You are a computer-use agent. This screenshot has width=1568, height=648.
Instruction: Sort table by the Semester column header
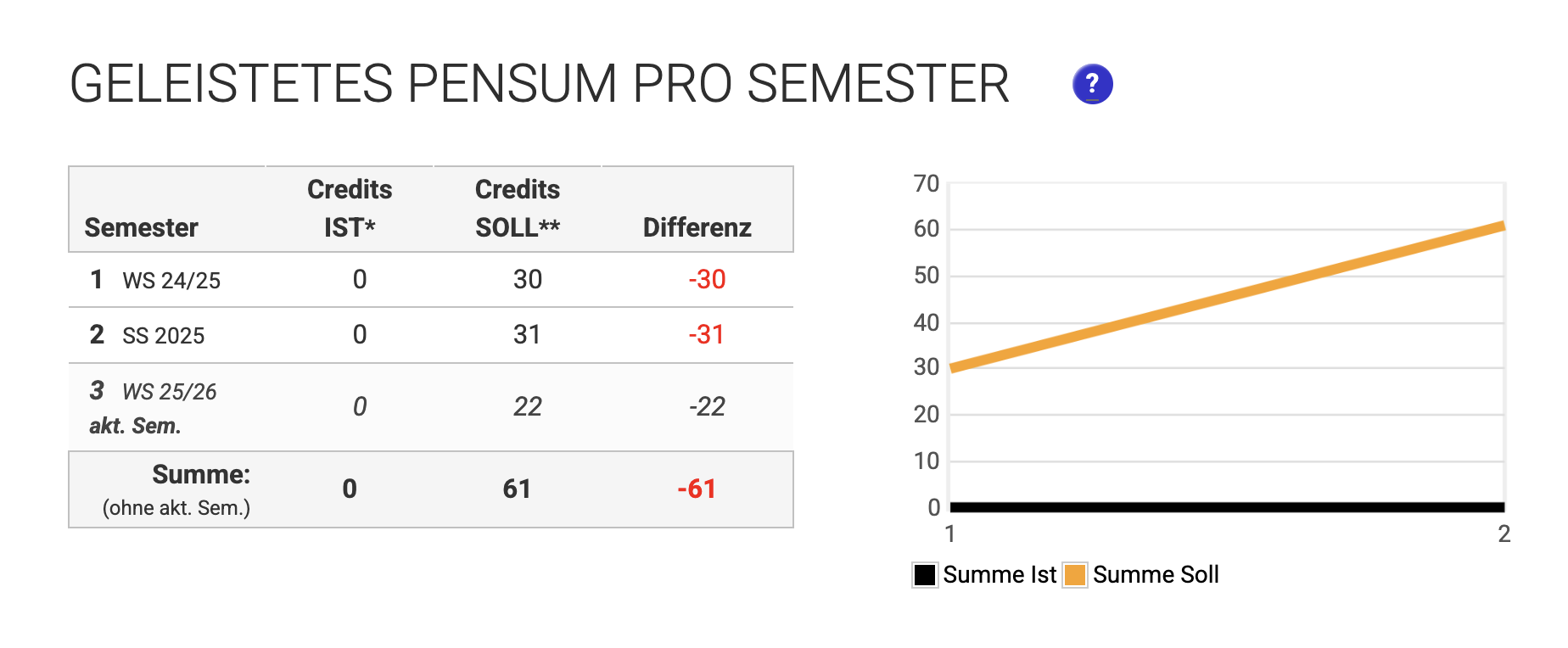pos(141,226)
